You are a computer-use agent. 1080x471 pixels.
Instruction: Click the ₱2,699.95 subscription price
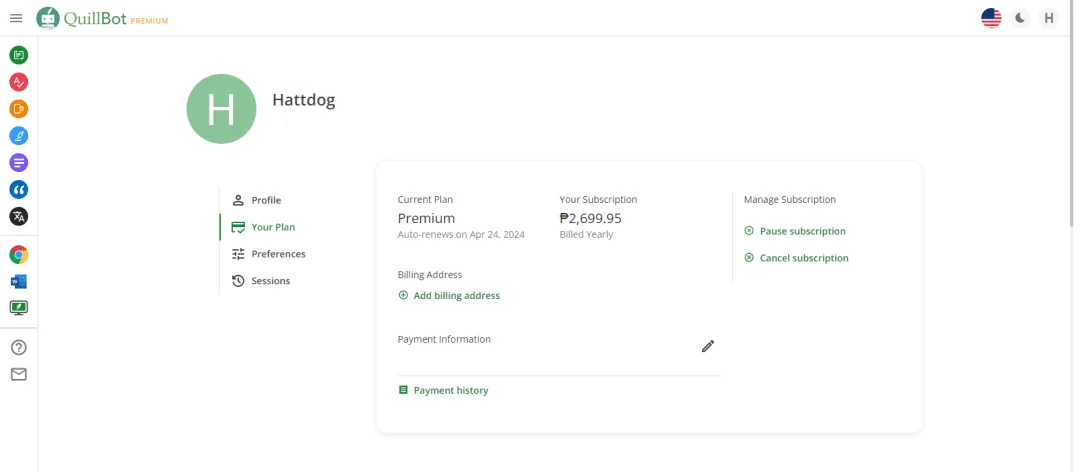tap(590, 218)
